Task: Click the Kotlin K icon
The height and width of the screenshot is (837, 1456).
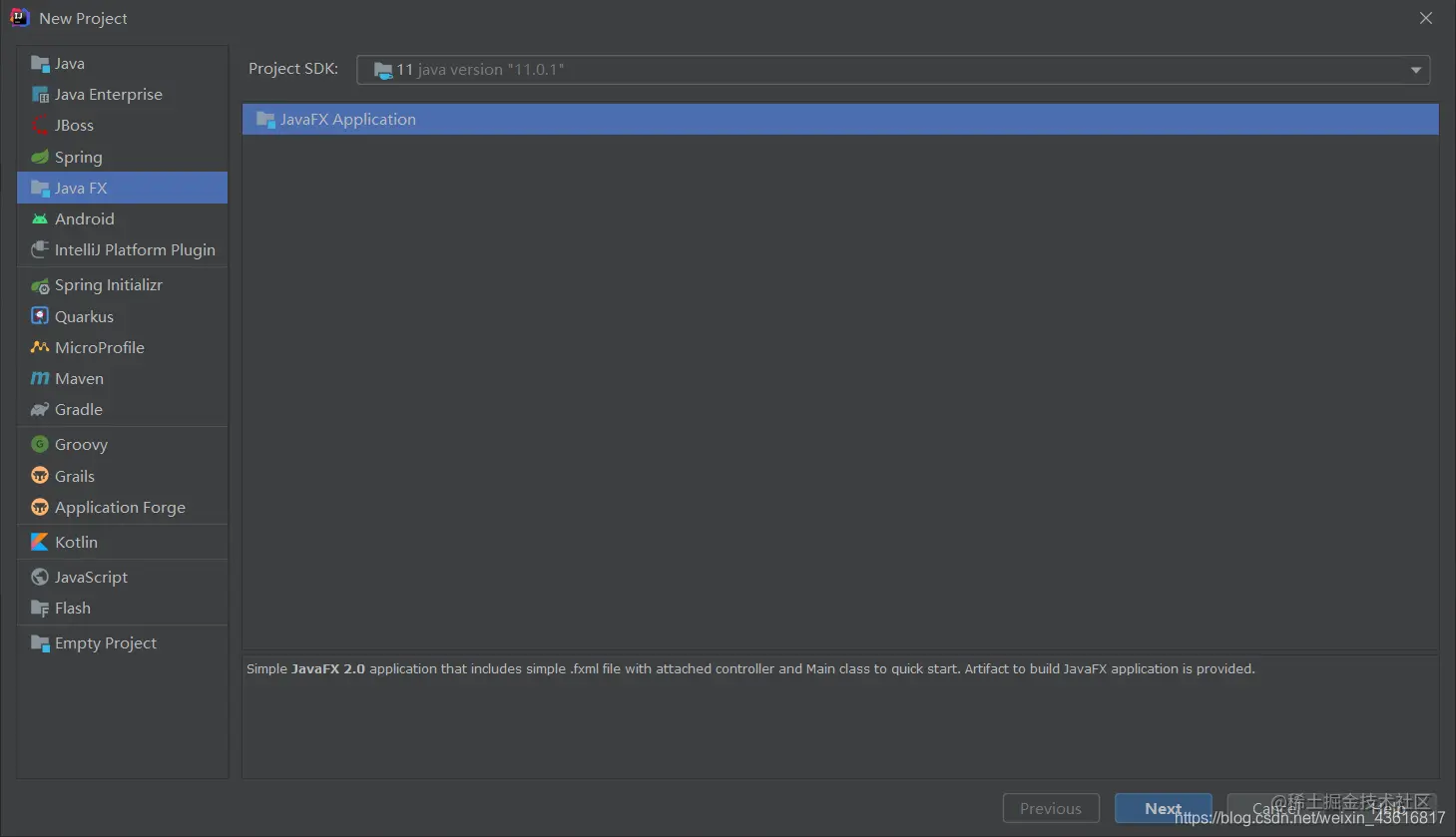Action: [x=40, y=542]
